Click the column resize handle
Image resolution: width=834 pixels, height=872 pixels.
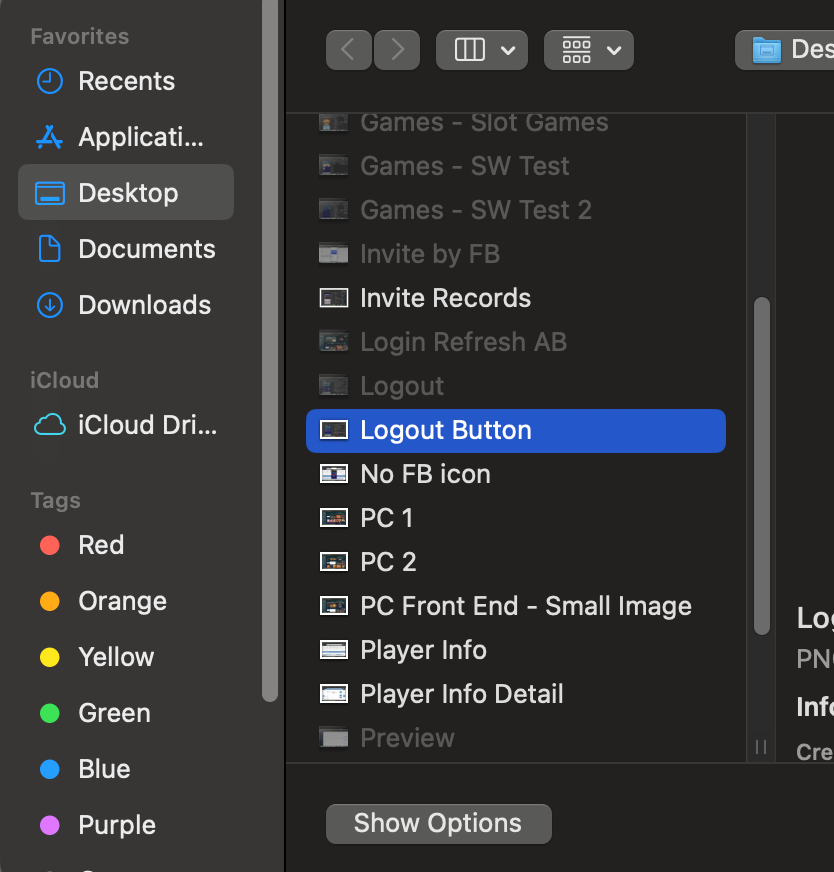click(x=761, y=747)
